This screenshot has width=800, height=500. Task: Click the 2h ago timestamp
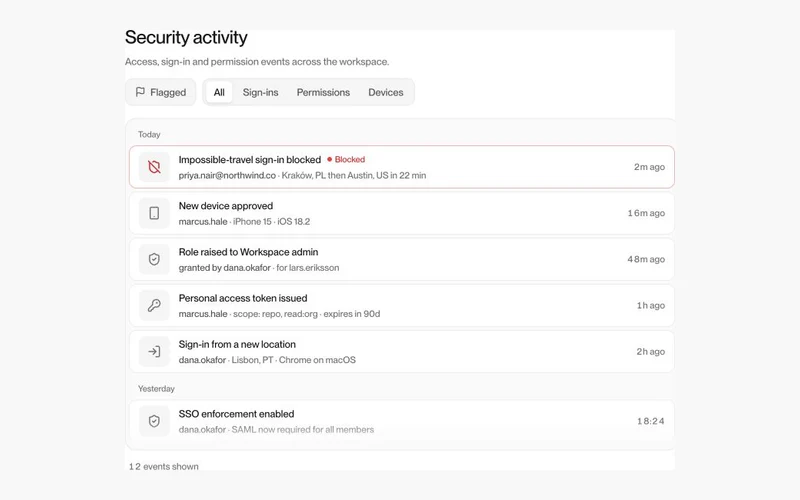click(x=651, y=352)
